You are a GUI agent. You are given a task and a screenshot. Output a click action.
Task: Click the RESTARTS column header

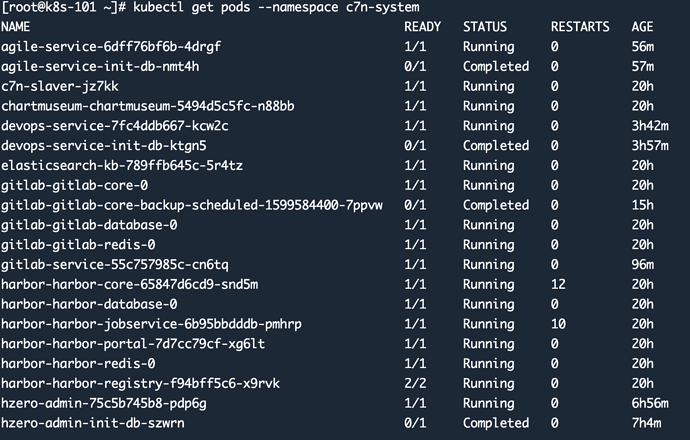pyautogui.click(x=580, y=27)
